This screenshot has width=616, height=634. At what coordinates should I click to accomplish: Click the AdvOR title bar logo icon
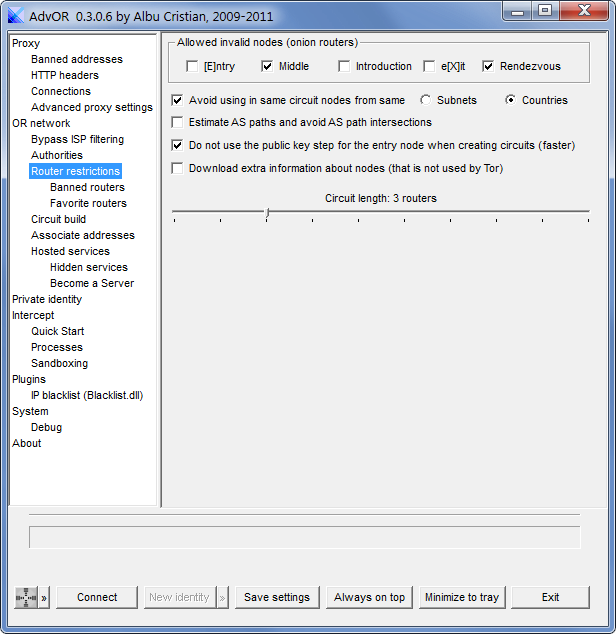16,15
